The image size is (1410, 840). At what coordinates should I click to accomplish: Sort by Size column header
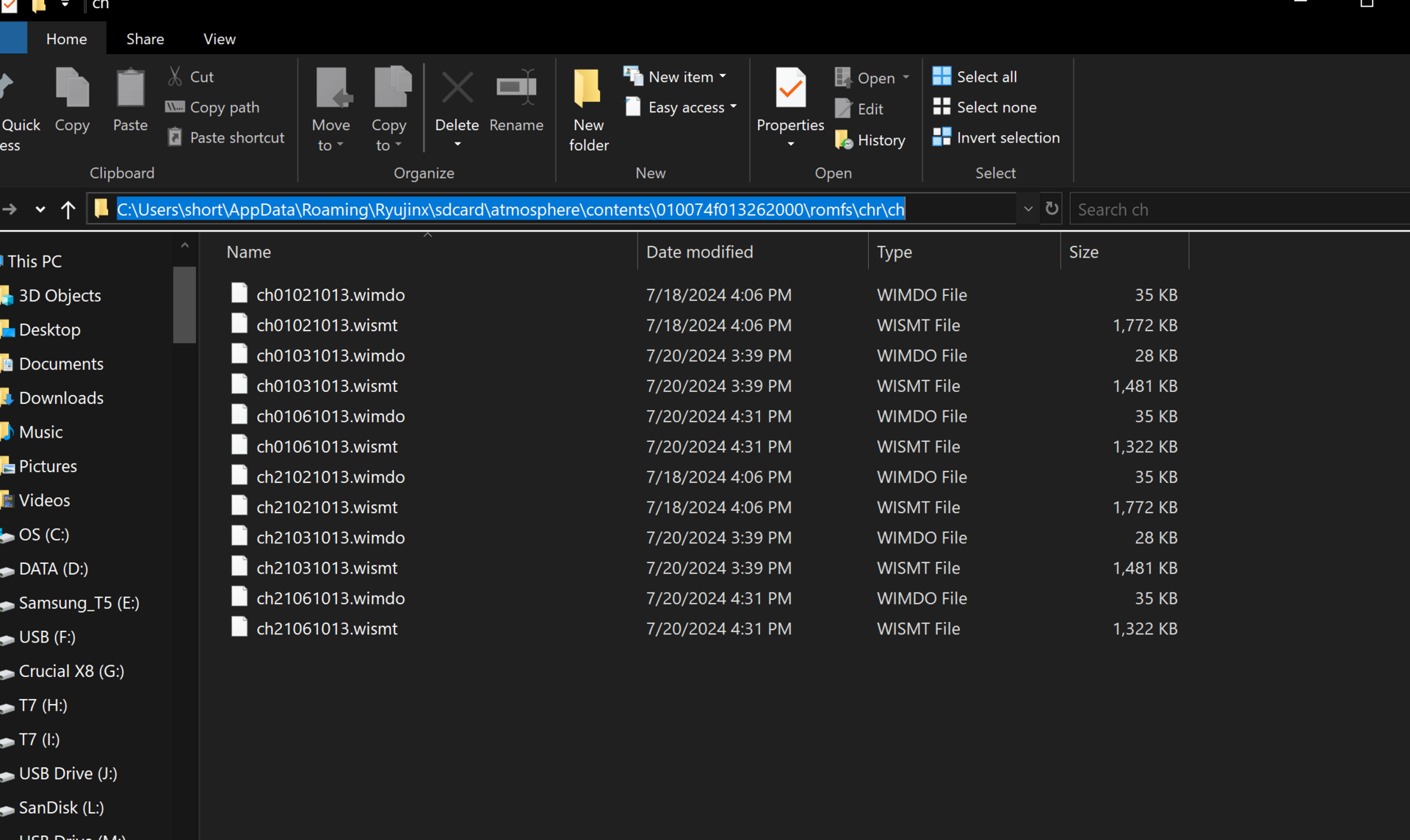pos(1083,252)
